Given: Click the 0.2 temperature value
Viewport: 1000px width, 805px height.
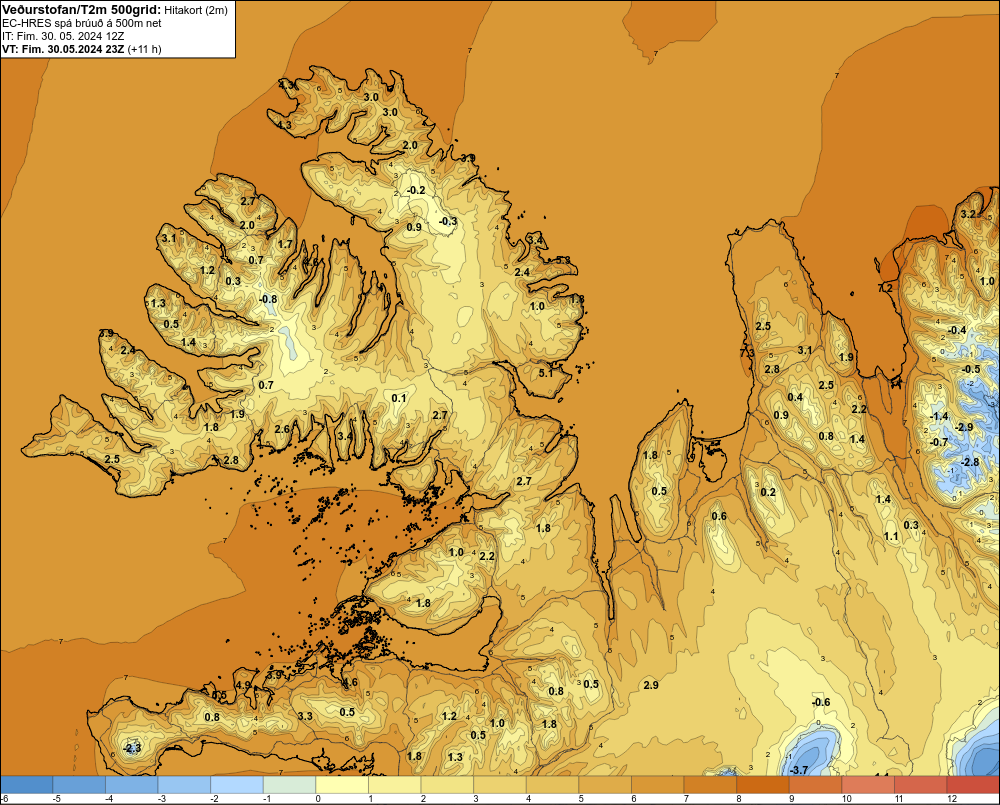Looking at the screenshot, I should tap(768, 492).
